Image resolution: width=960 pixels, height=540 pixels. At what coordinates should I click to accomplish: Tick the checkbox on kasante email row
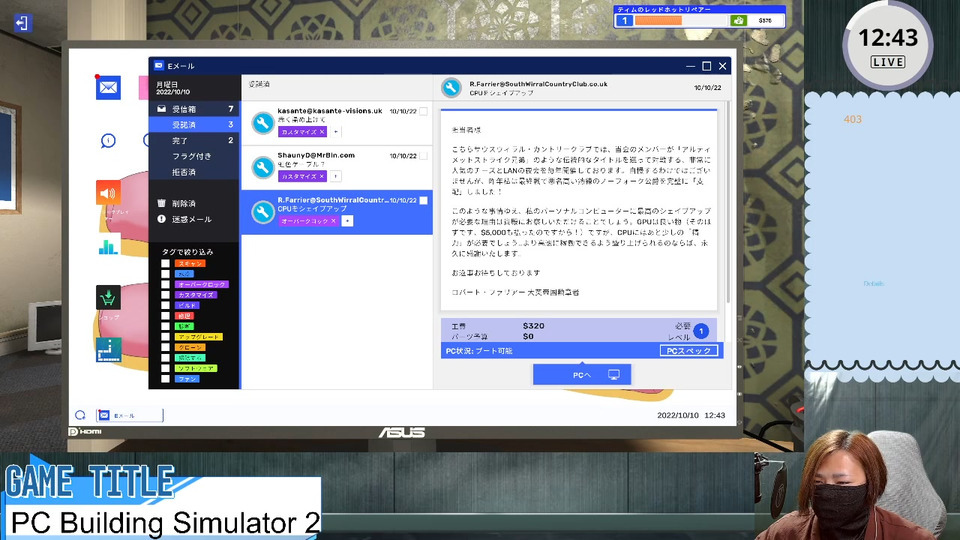coord(424,111)
